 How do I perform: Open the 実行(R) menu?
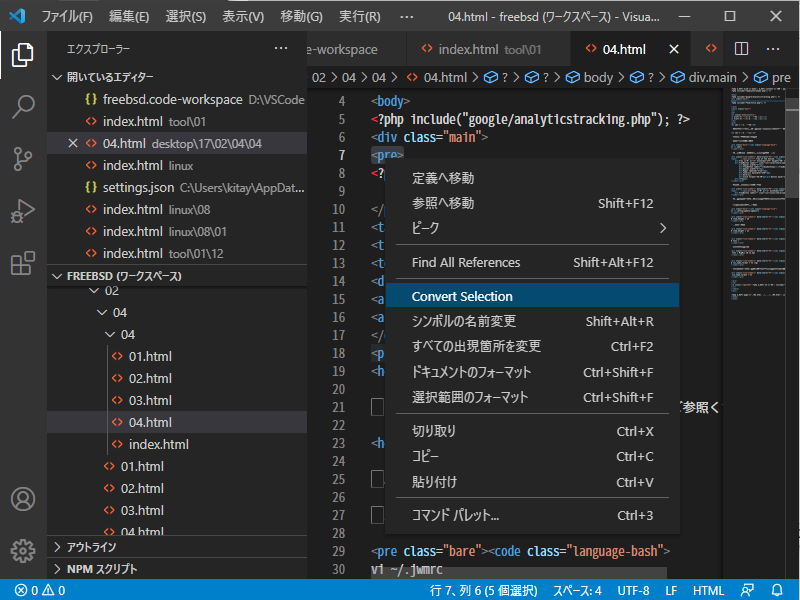360,17
